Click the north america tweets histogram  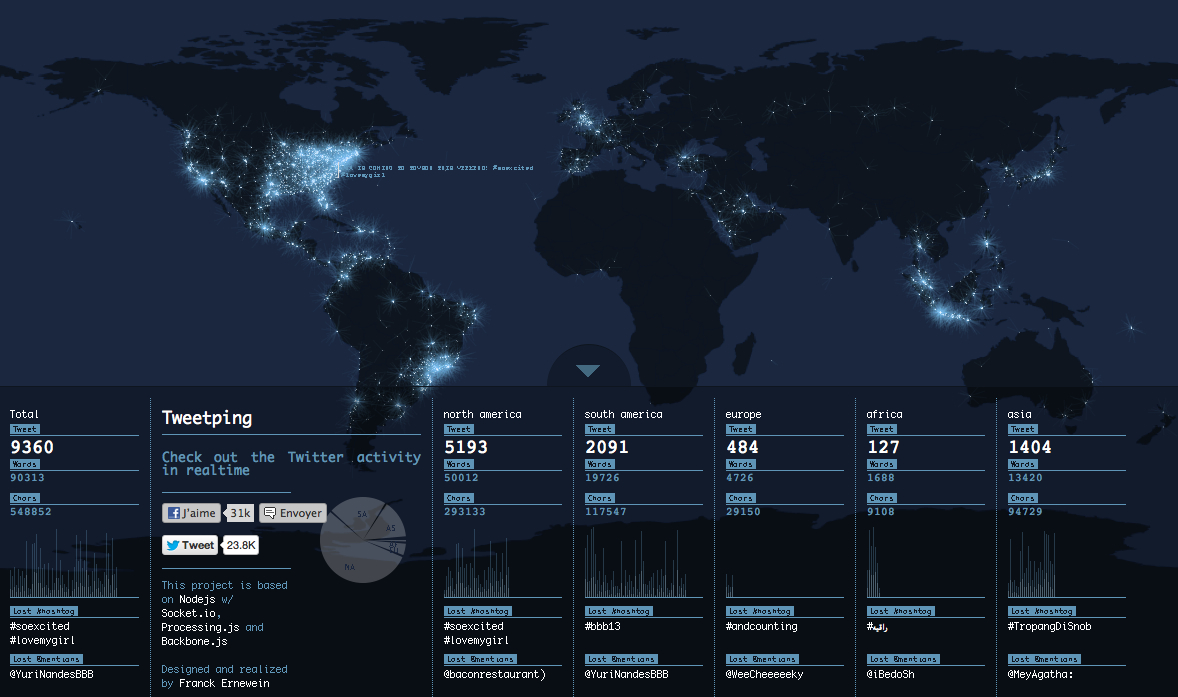pos(477,563)
